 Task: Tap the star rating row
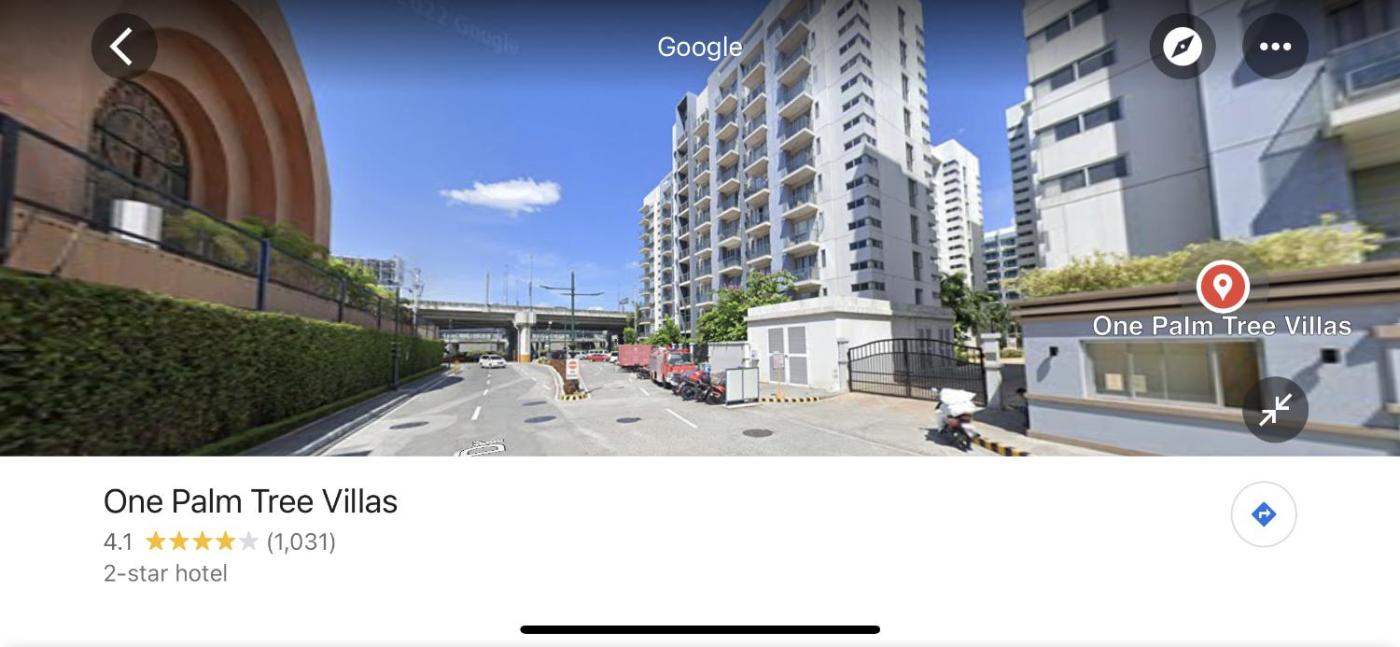pos(219,542)
